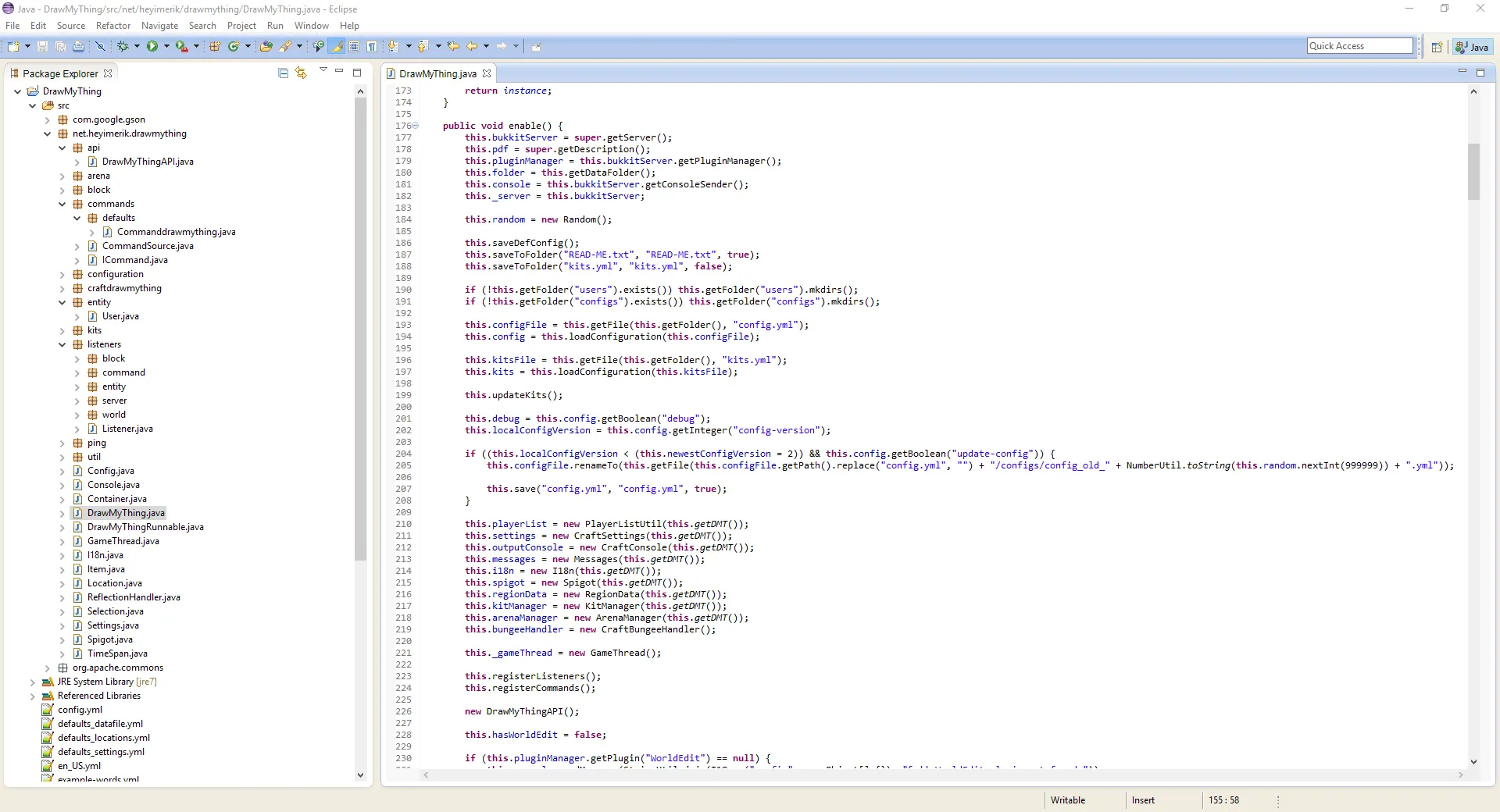Select User.java under entity

coord(120,316)
